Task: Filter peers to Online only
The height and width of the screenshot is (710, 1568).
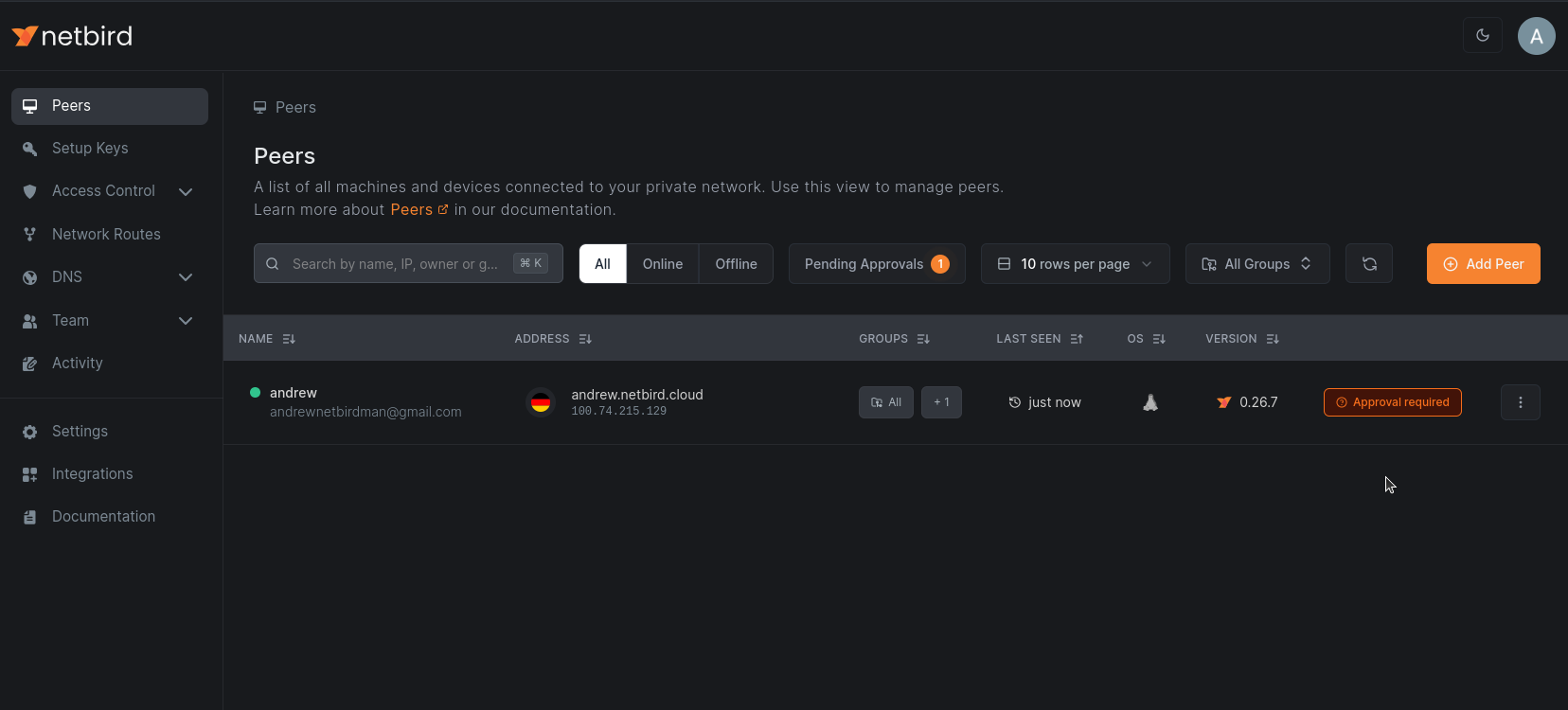Action: (662, 264)
